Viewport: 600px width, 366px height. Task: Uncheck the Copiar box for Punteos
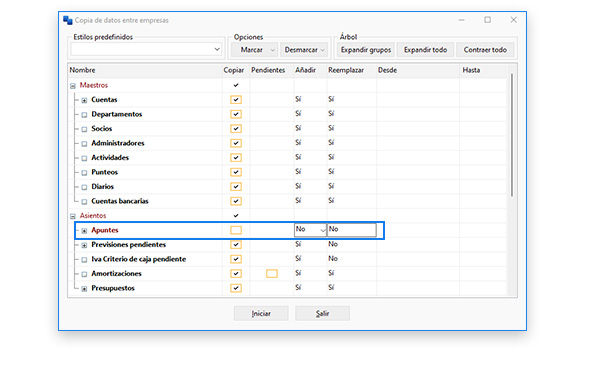pos(236,172)
